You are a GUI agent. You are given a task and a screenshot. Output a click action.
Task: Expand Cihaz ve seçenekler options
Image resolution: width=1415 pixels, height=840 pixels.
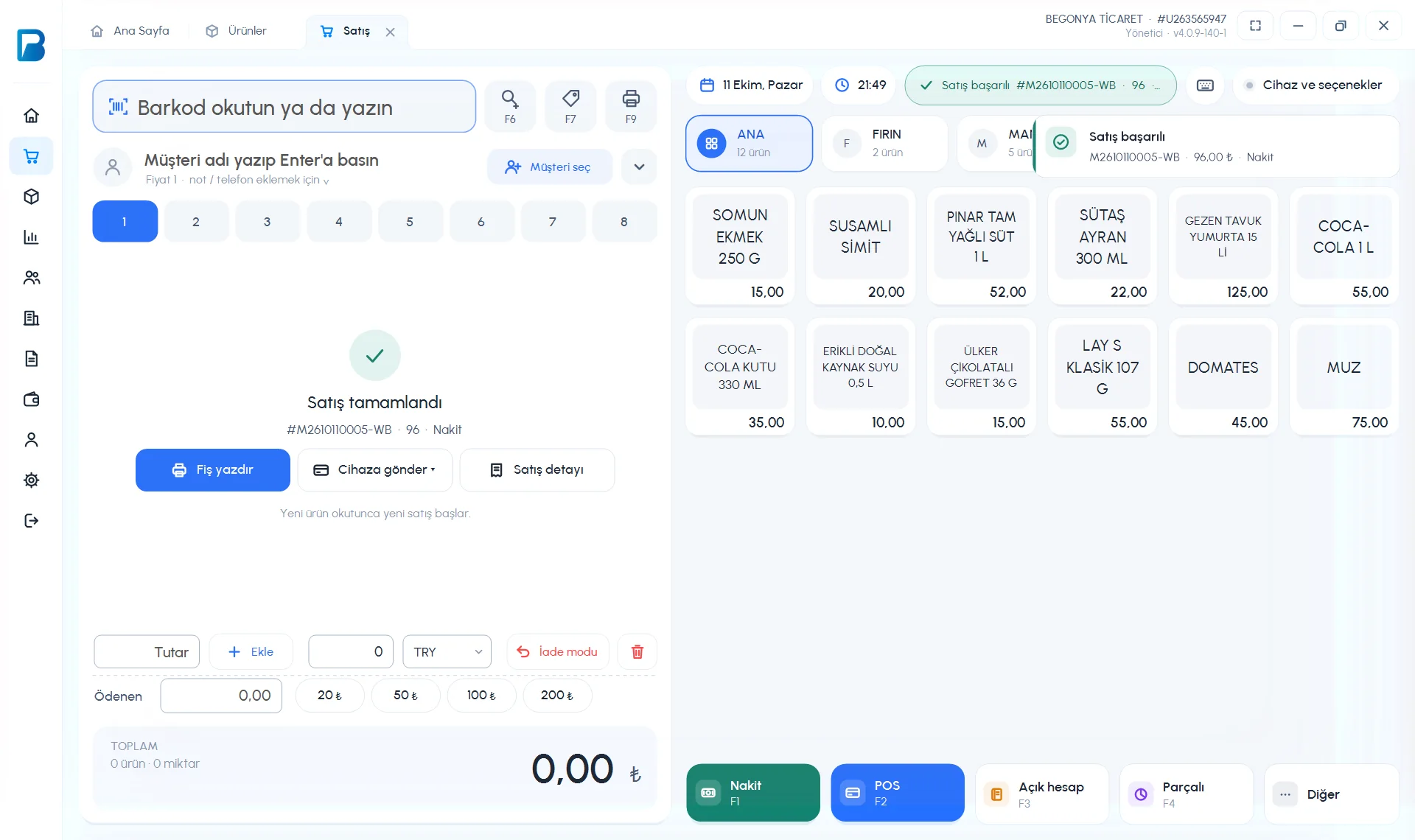[x=1316, y=85]
